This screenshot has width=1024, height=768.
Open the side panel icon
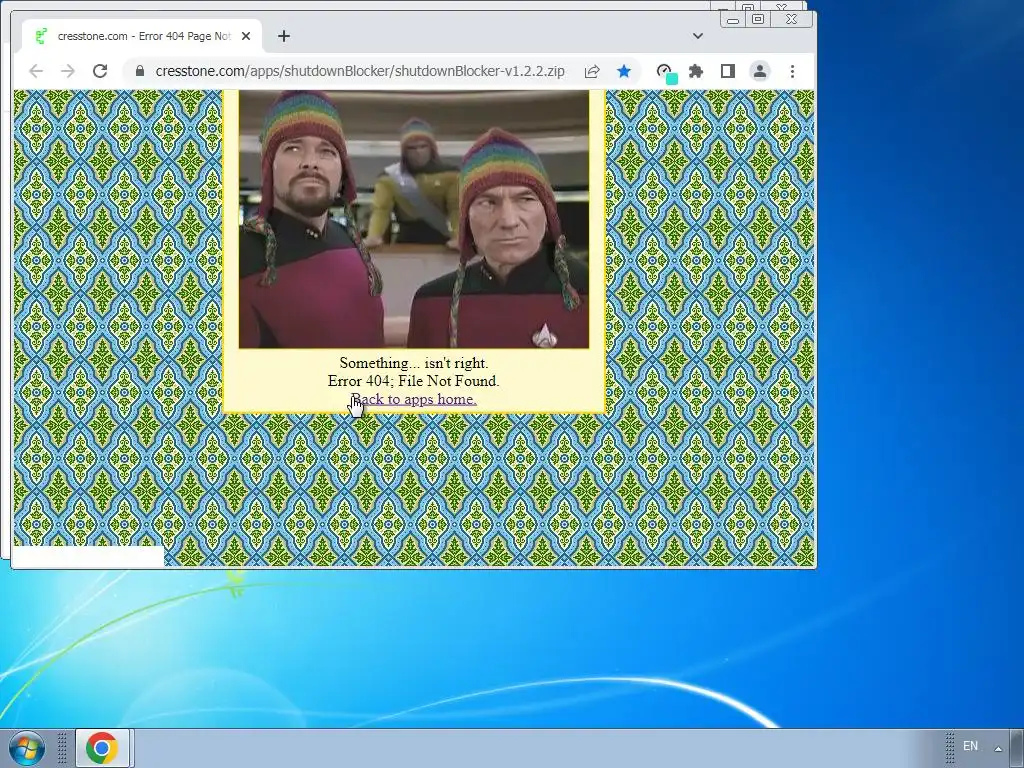tap(728, 71)
